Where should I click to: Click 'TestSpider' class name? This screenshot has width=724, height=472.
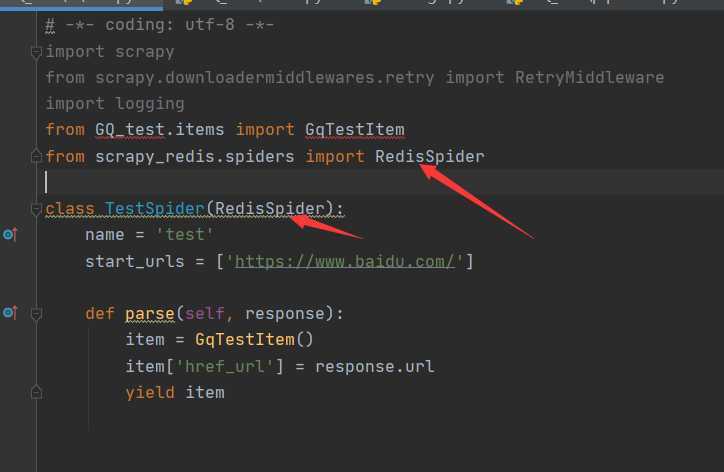tap(155, 209)
